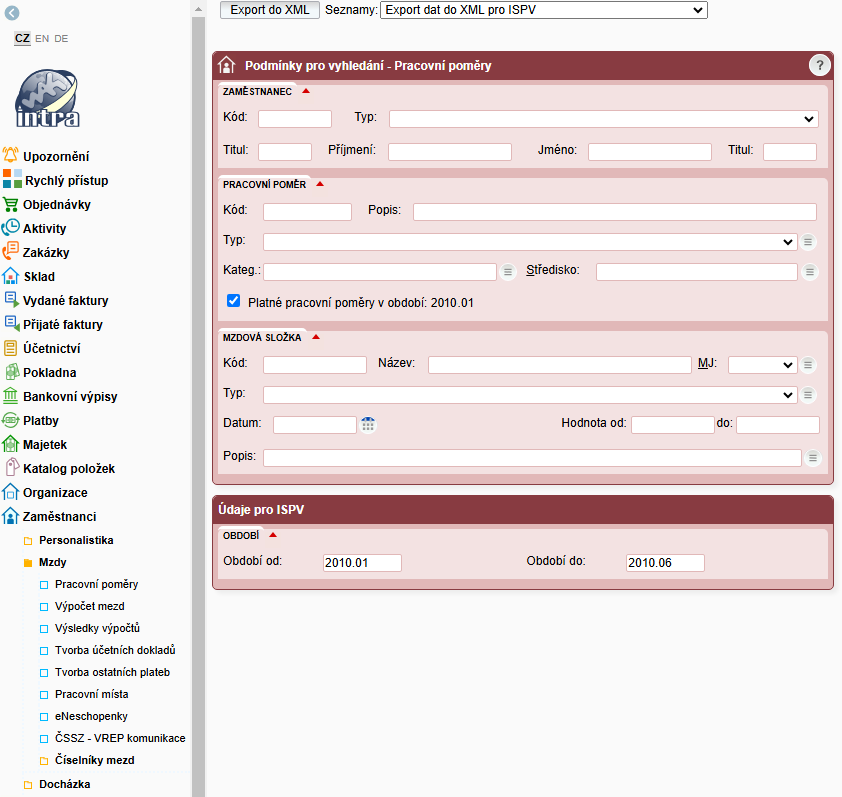
Task: Click the Intra logo
Action: pyautogui.click(x=48, y=99)
